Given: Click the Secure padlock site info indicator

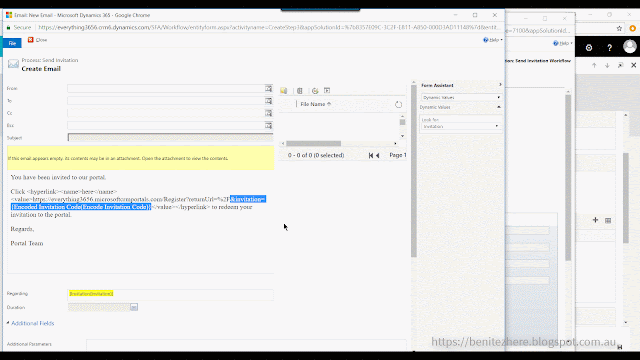Looking at the screenshot, I should pos(19,28).
